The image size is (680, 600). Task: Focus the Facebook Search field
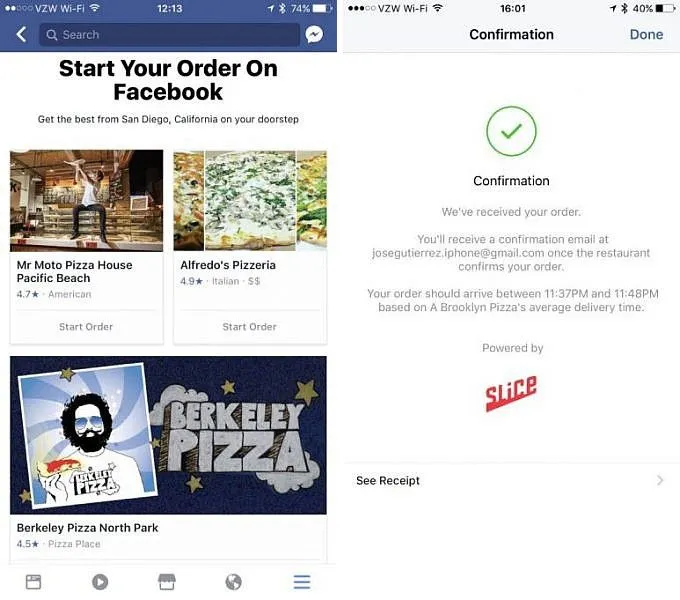click(170, 35)
